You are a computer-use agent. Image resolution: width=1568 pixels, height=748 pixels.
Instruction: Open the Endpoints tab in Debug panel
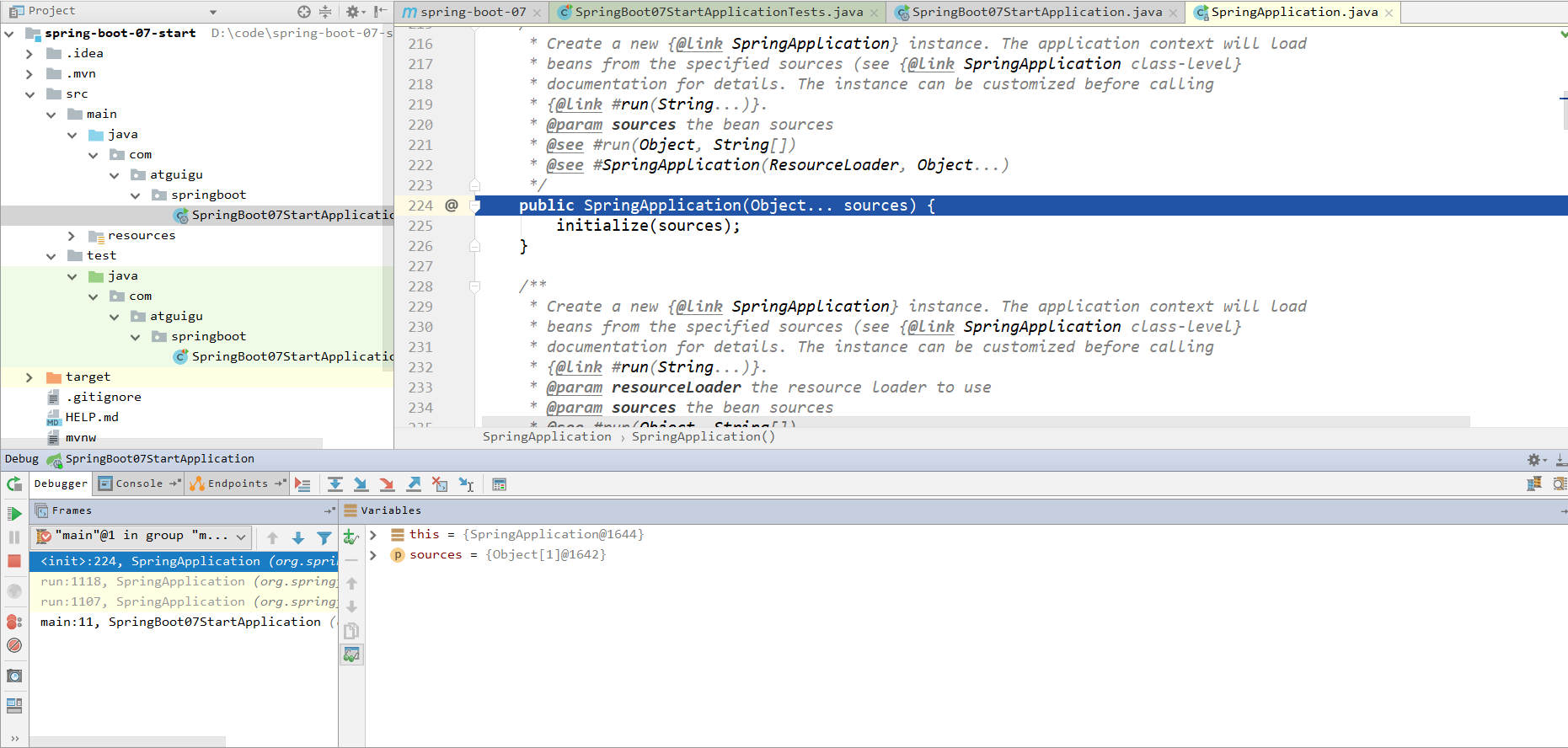(x=238, y=484)
